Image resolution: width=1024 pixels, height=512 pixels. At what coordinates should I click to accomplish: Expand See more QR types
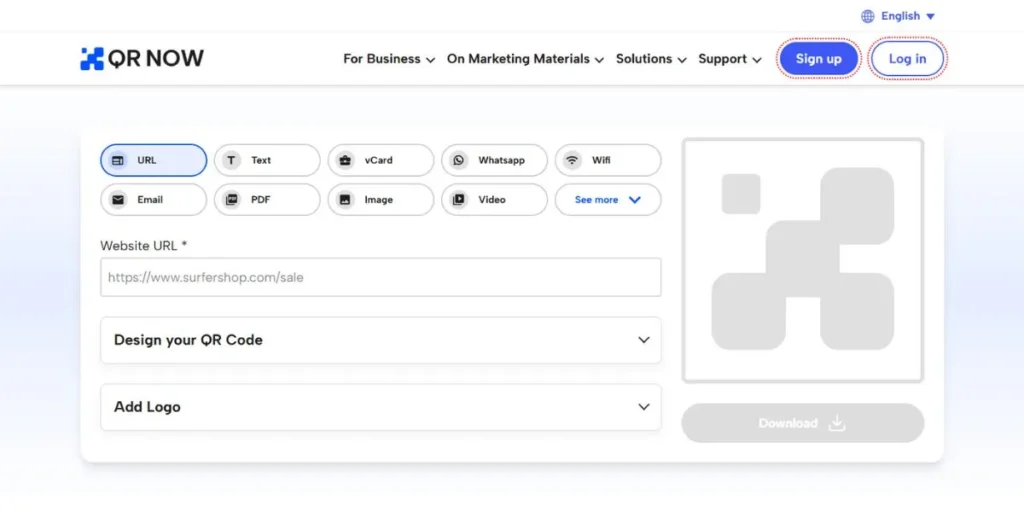[x=608, y=200]
